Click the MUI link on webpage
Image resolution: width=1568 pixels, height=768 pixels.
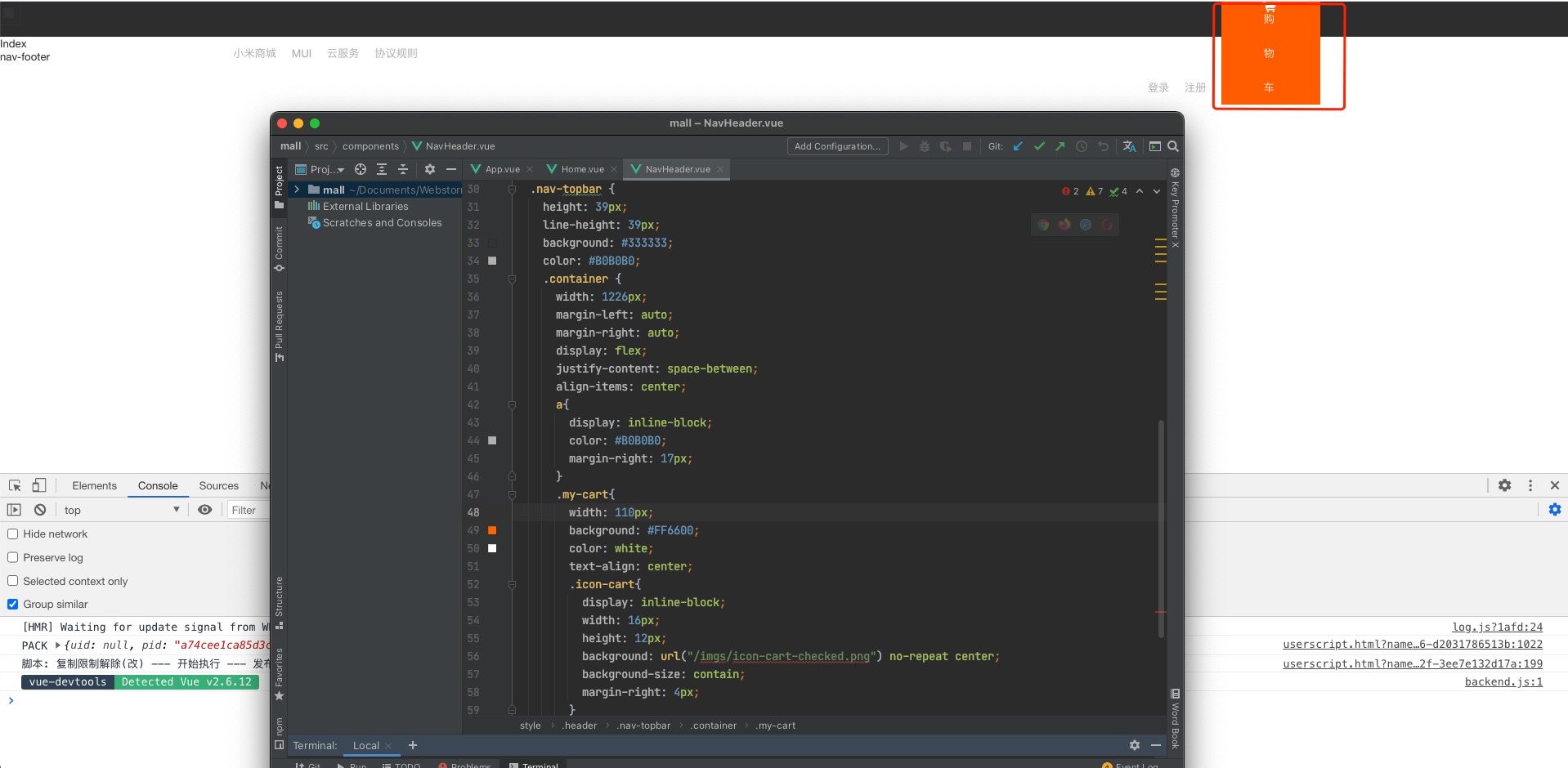click(x=302, y=53)
